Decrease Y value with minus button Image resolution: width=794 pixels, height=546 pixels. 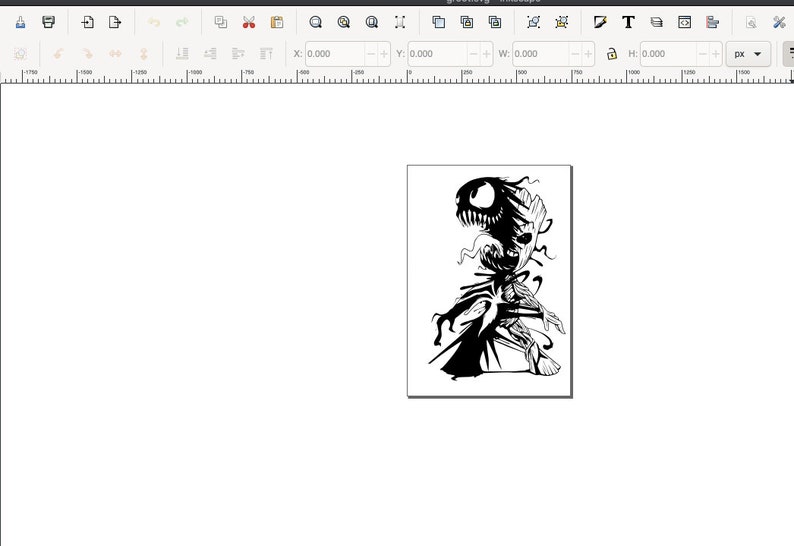[x=473, y=54]
